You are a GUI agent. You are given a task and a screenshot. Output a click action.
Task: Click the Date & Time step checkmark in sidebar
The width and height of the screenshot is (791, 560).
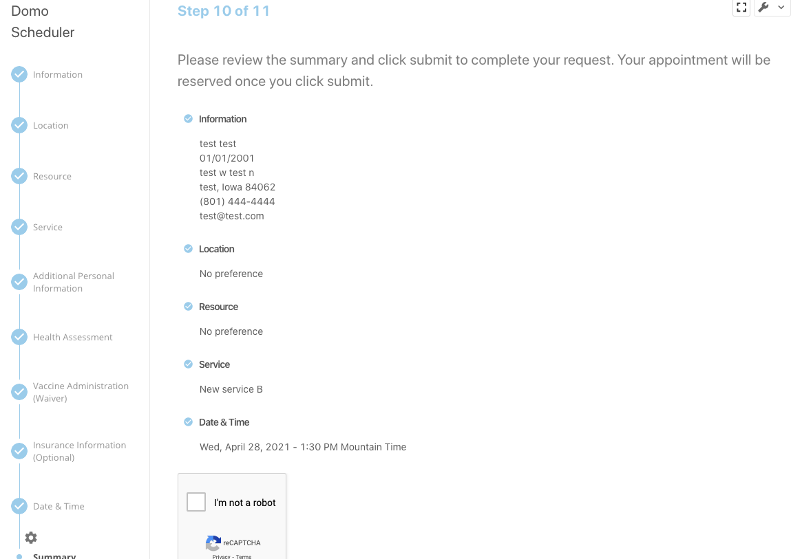(19, 506)
